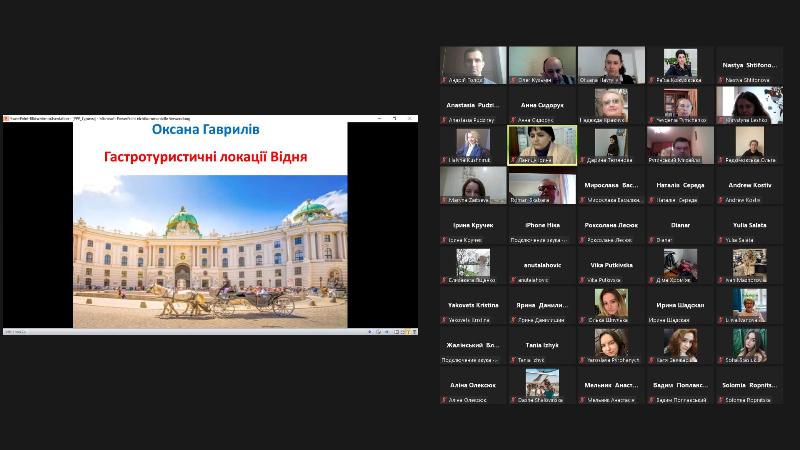The width and height of the screenshot is (800, 450).
Task: Click muted mic icon on anutalahovic tile
Action: click(x=513, y=280)
